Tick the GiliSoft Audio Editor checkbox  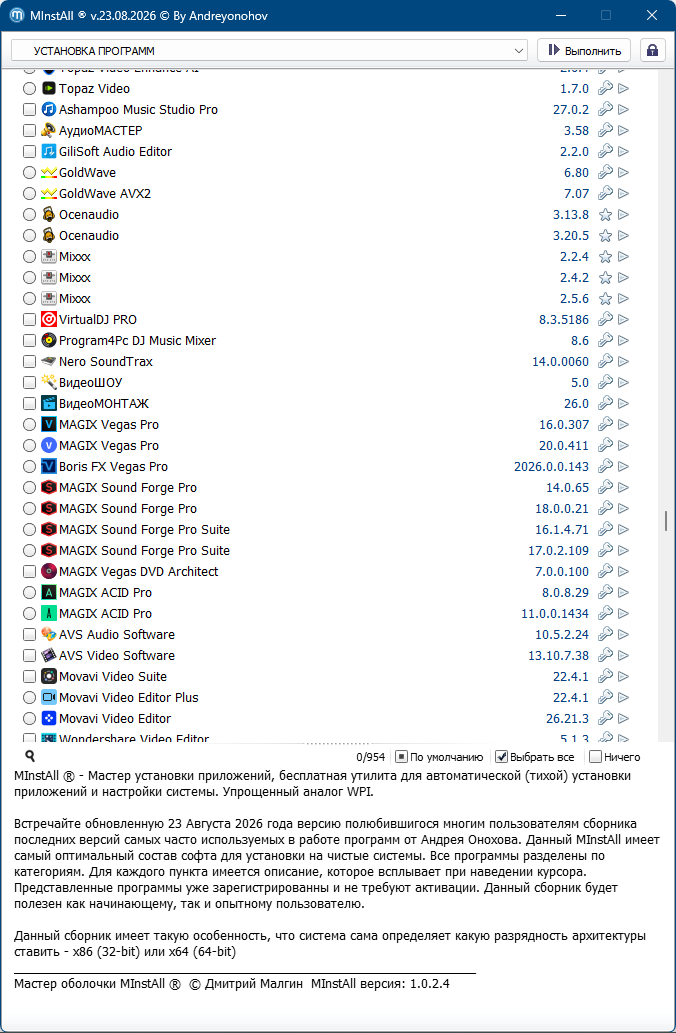click(x=30, y=152)
